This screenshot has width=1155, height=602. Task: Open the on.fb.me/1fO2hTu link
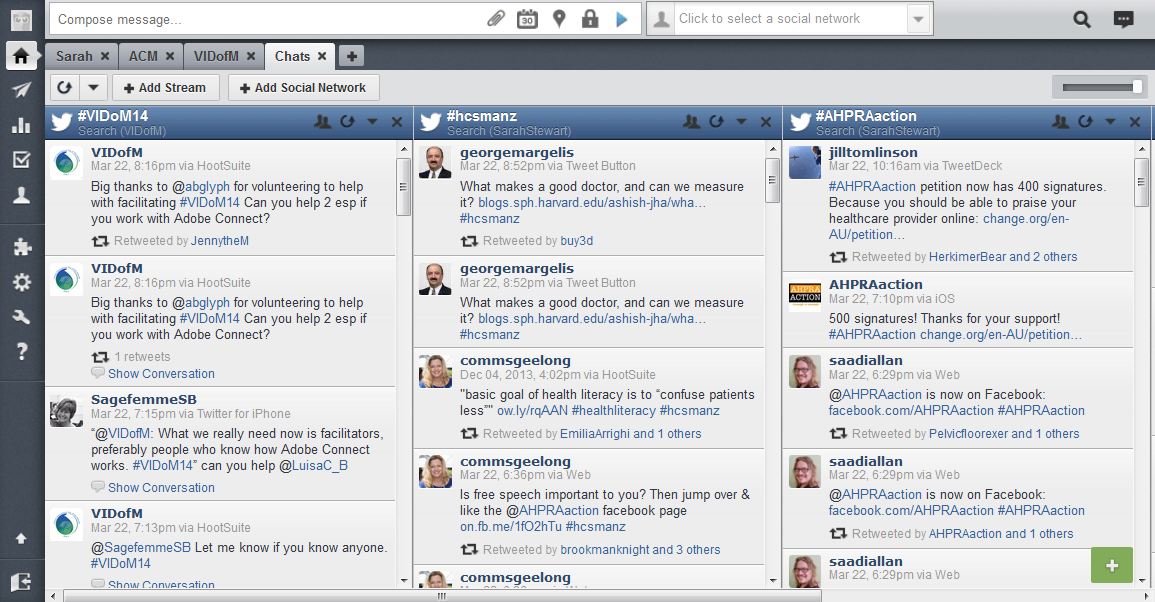[x=510, y=527]
